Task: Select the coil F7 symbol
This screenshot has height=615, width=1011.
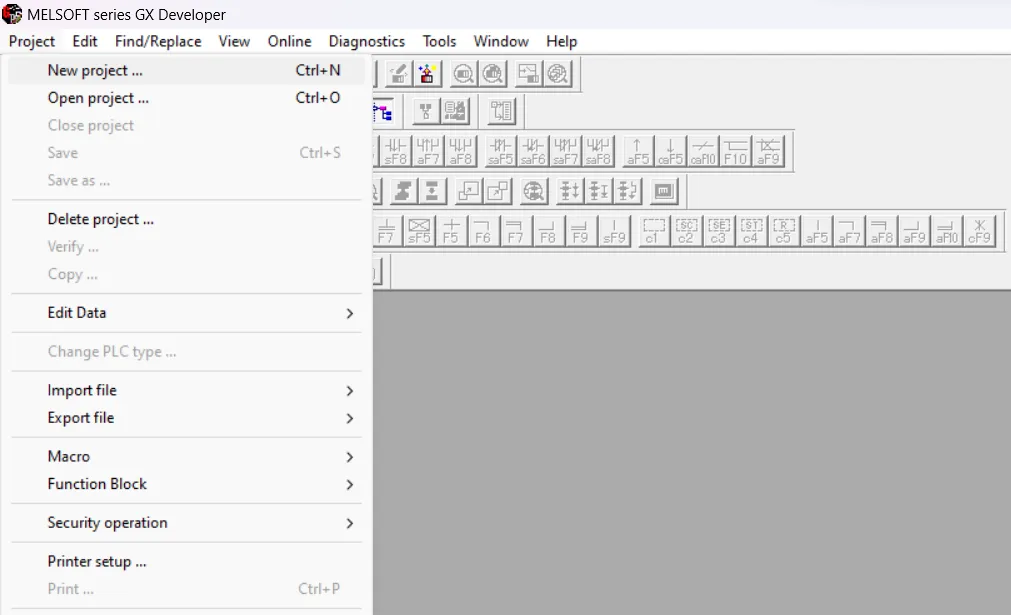Action: (516, 231)
